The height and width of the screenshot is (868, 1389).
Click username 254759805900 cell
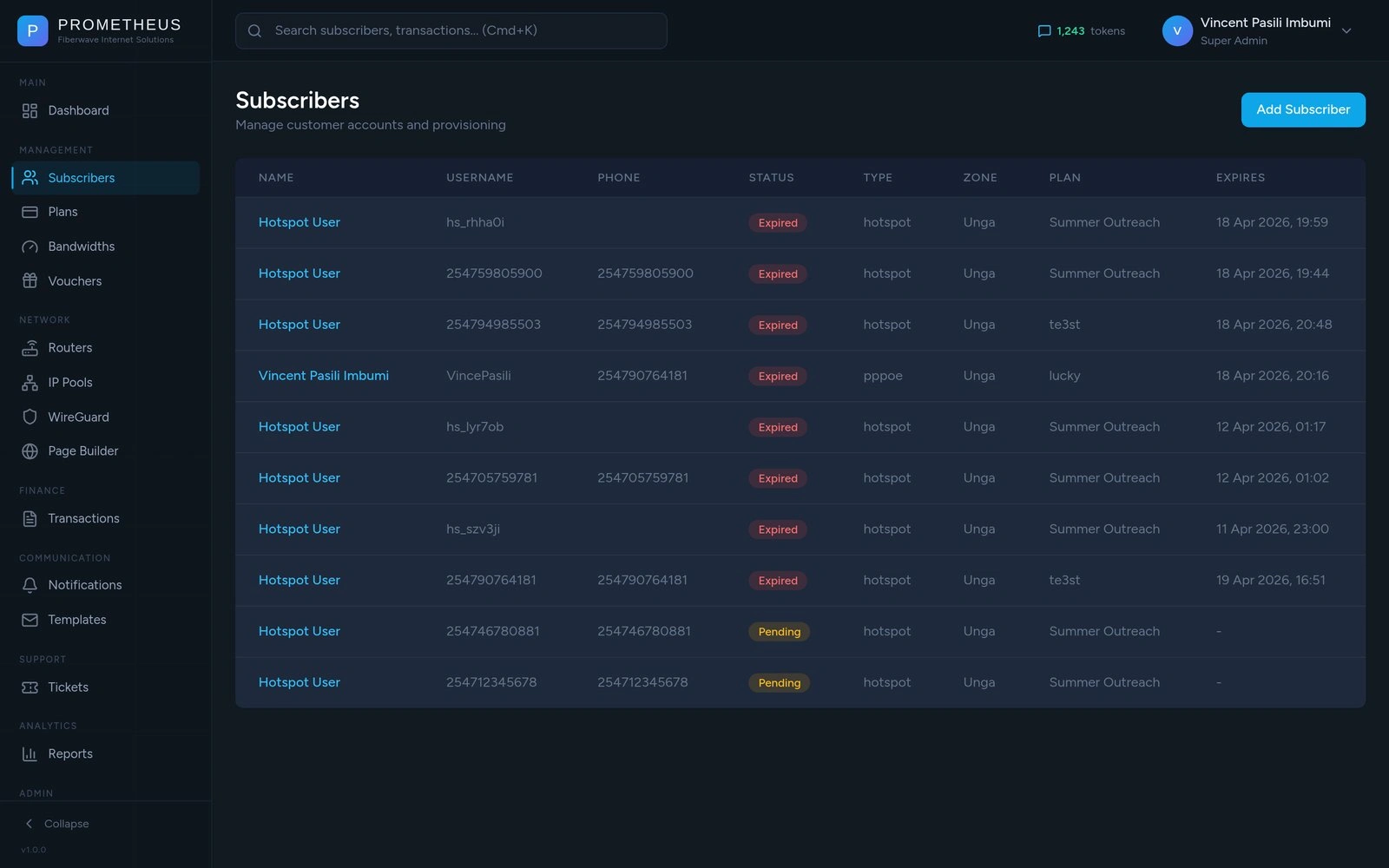coord(494,273)
